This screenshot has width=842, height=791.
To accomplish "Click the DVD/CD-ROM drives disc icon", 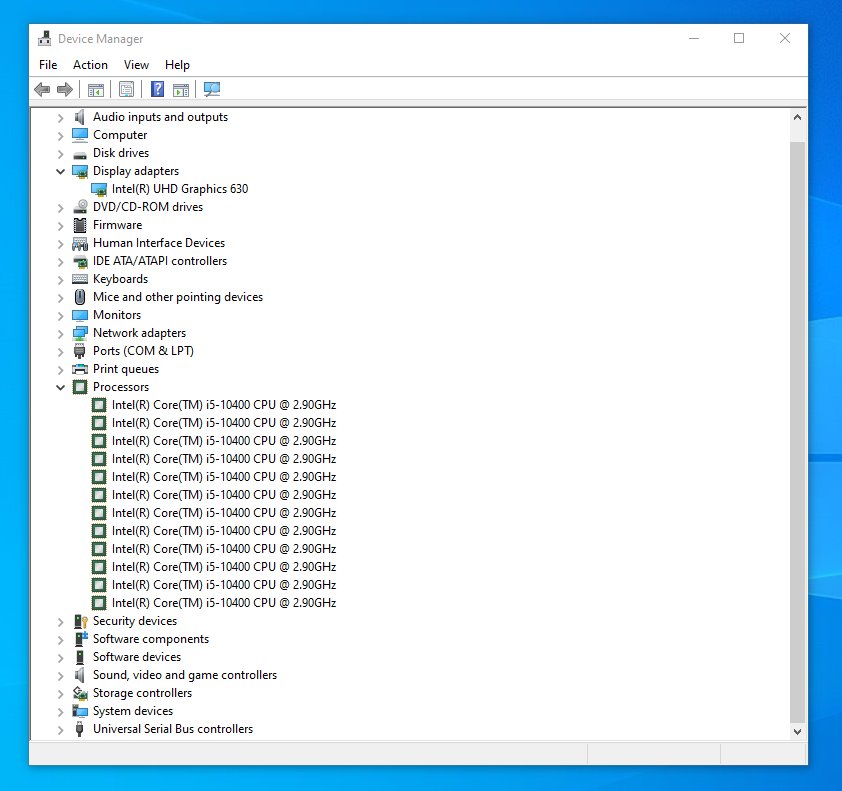I will coord(80,207).
